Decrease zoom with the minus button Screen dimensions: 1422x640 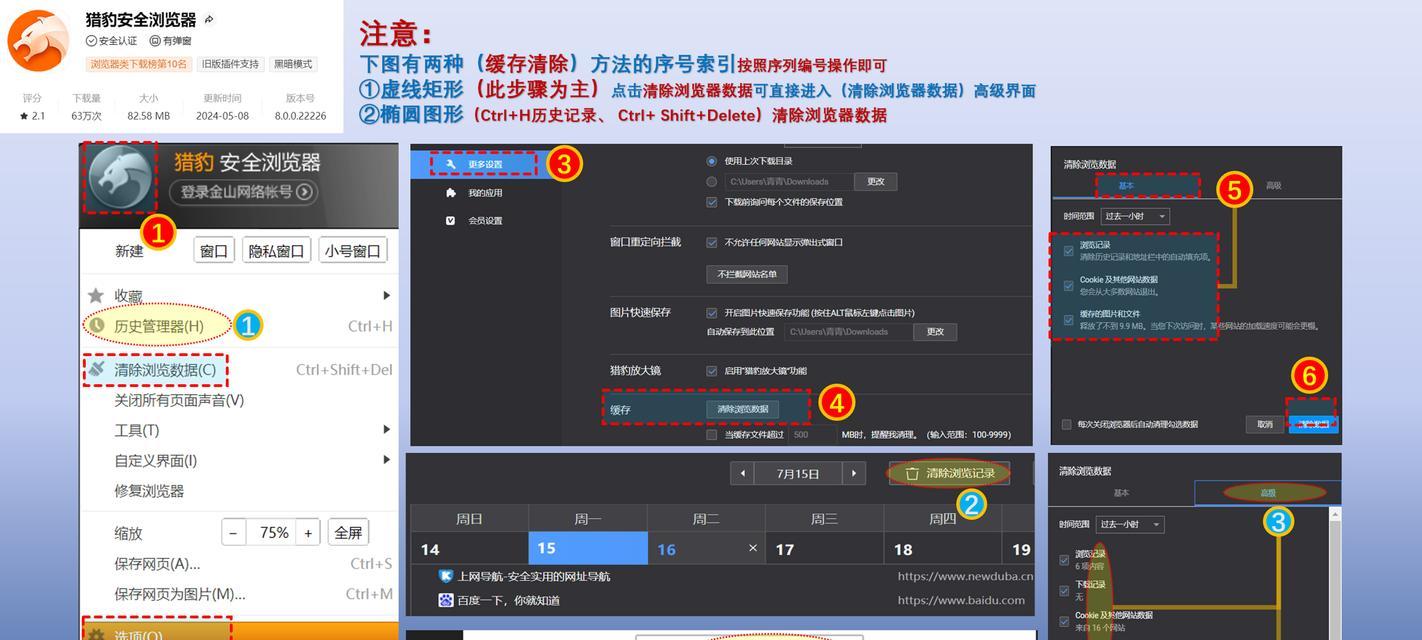pyautogui.click(x=233, y=533)
